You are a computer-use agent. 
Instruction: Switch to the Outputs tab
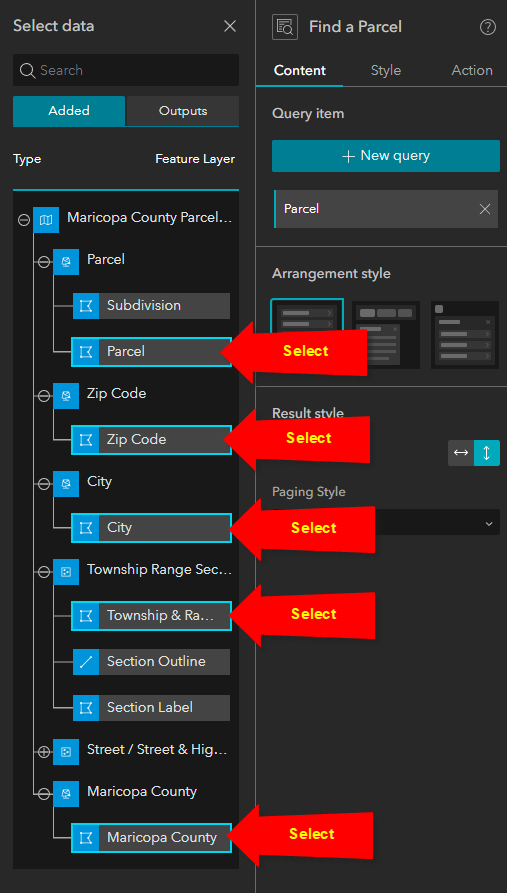click(x=183, y=111)
